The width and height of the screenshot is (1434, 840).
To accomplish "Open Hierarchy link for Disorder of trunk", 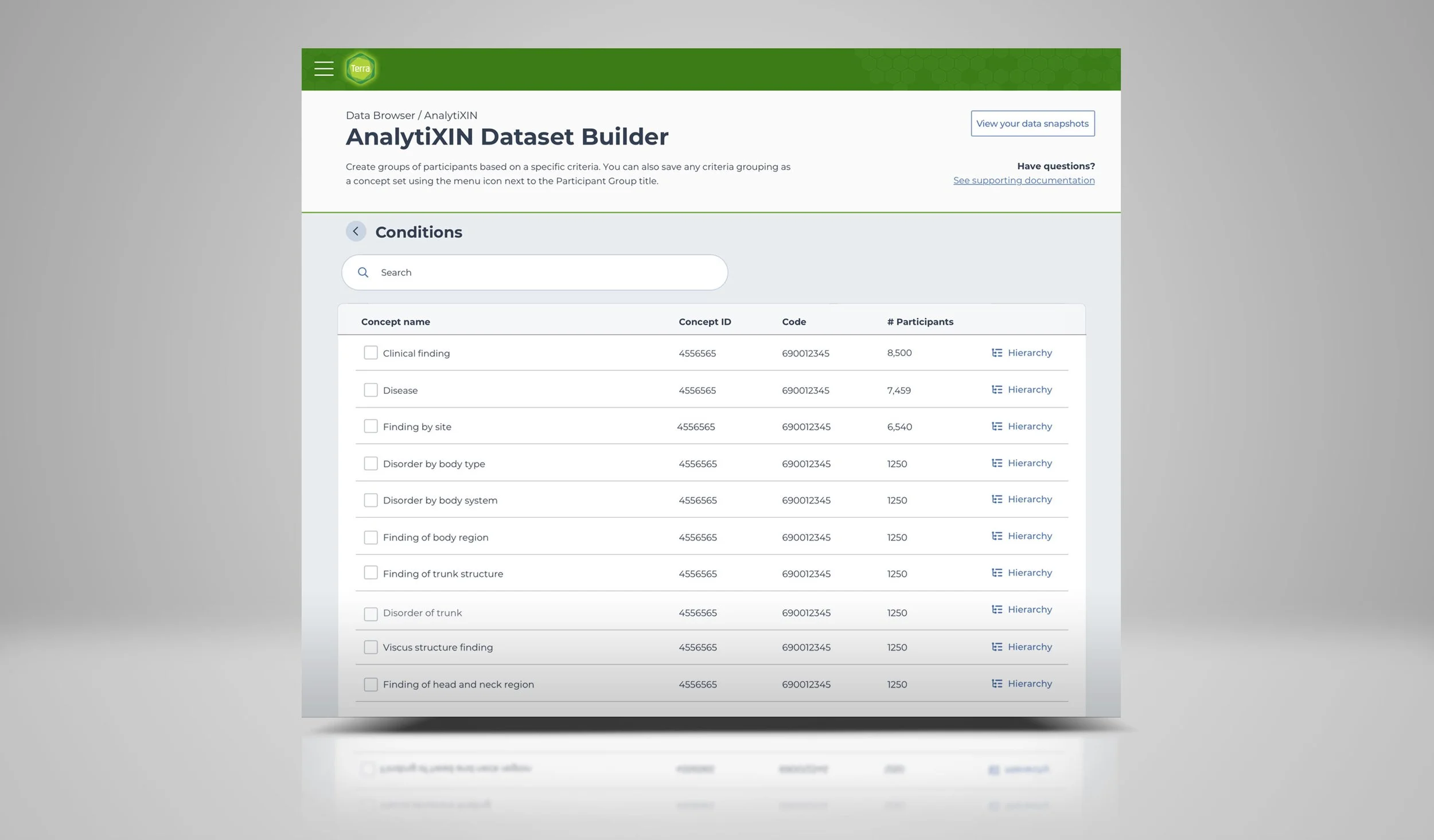I will click(1030, 610).
